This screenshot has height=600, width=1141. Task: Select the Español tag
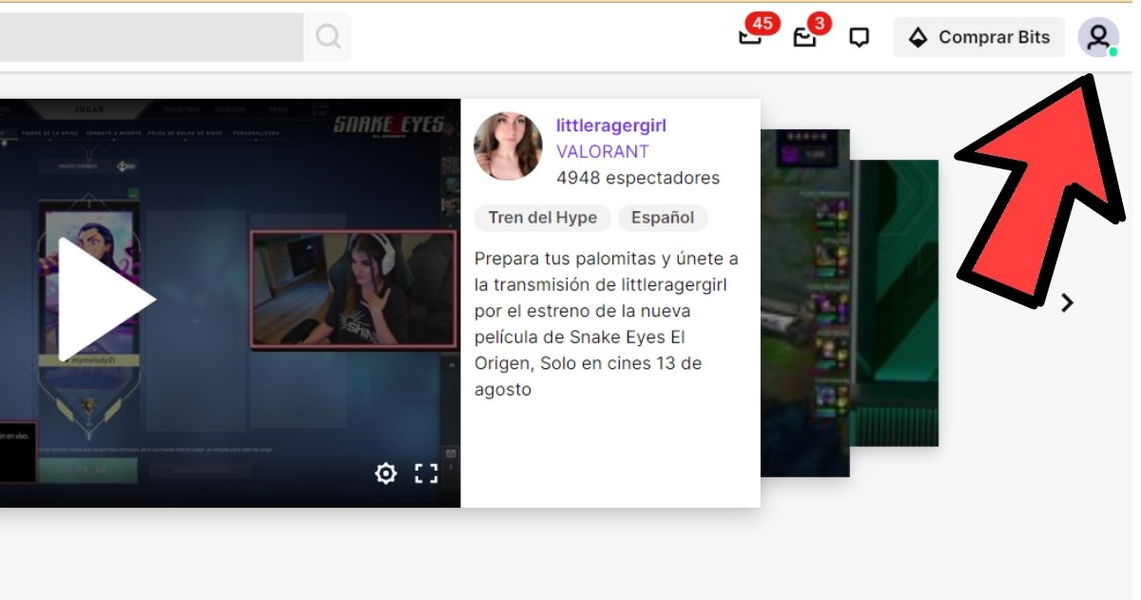[662, 217]
